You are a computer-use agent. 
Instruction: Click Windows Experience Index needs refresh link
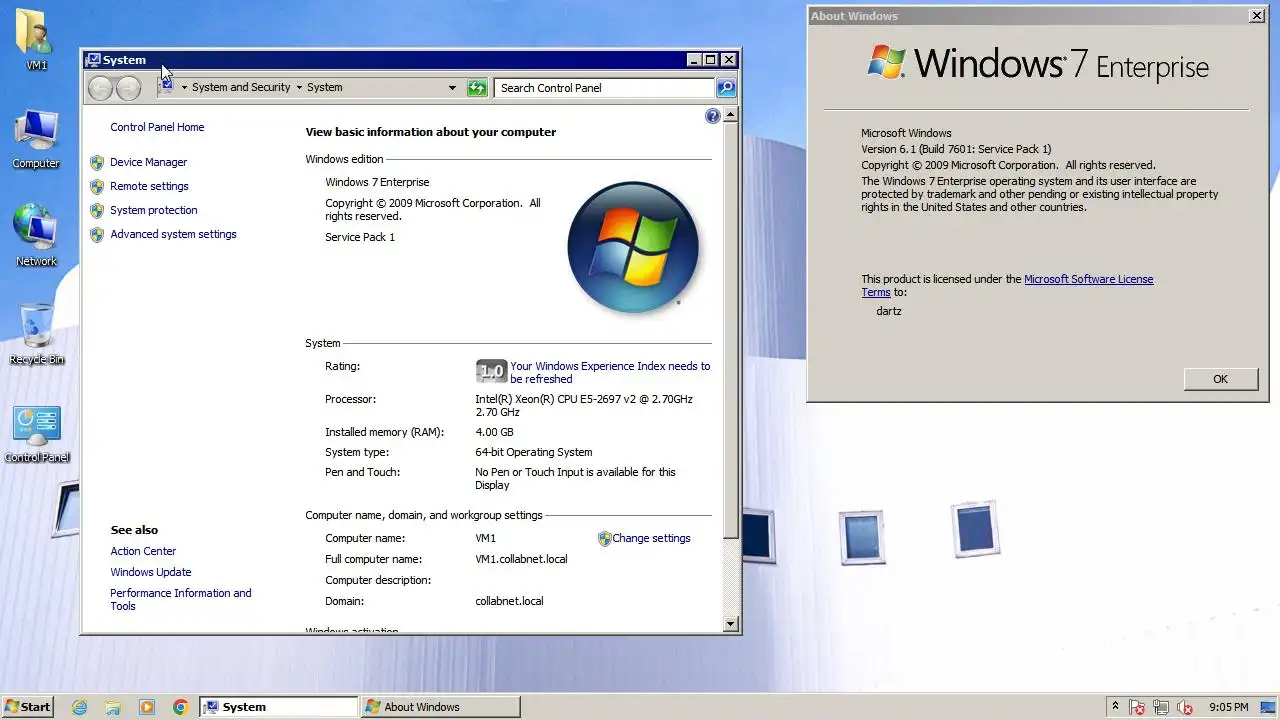click(x=610, y=372)
